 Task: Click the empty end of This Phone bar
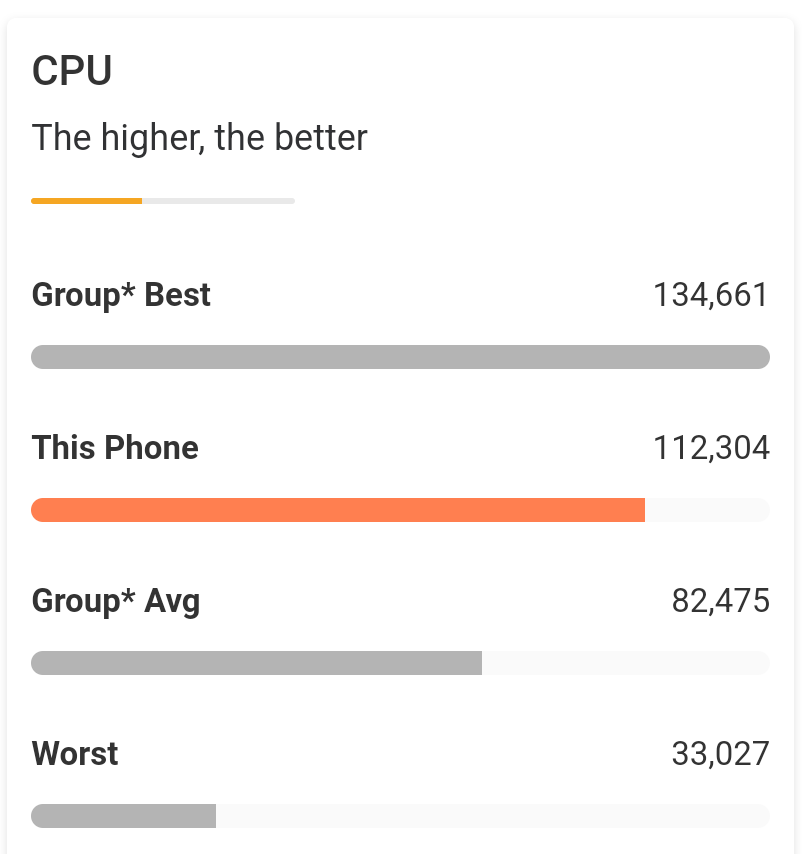[x=706, y=510]
